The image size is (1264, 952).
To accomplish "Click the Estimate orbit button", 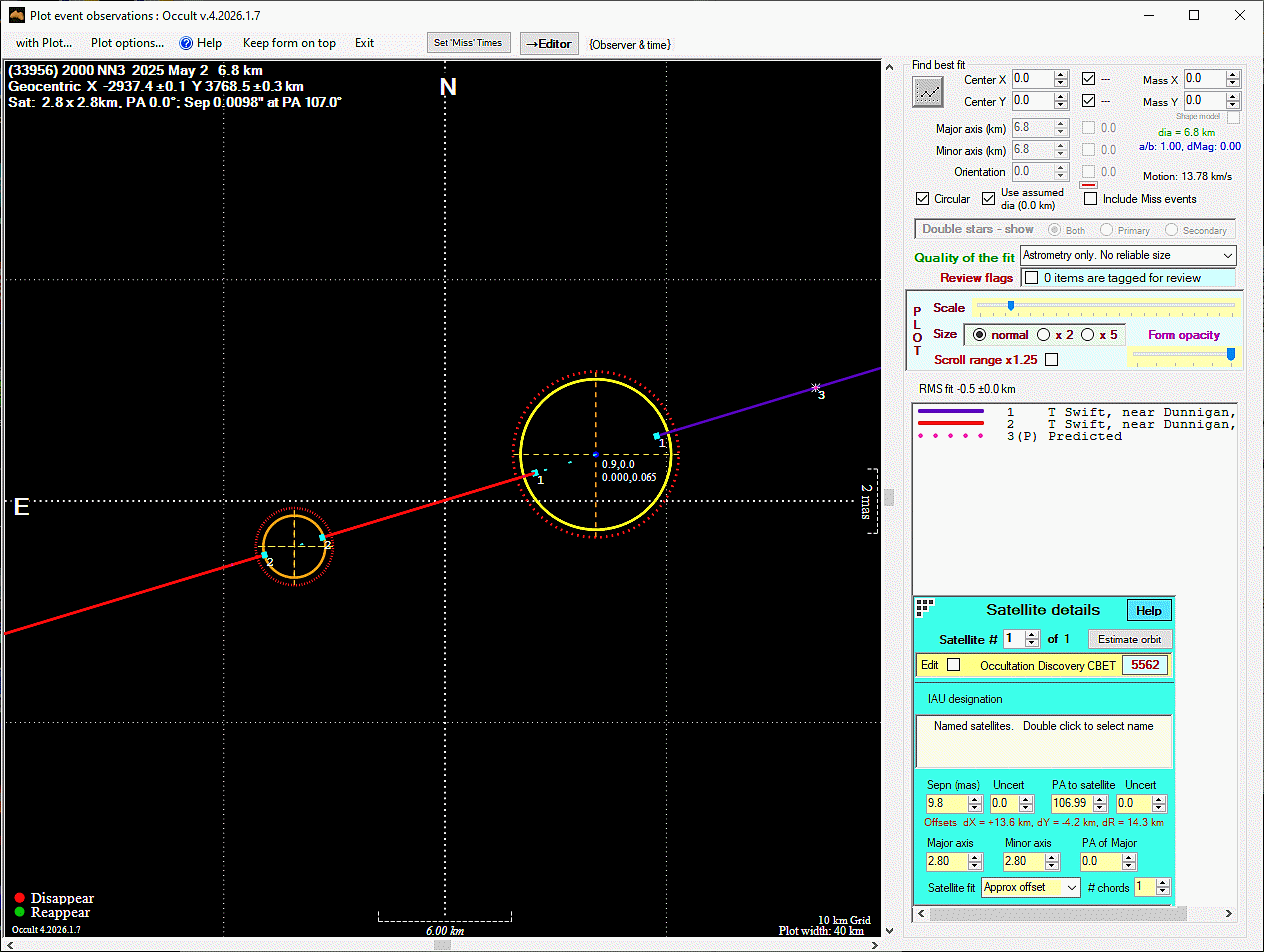I will 1129,639.
